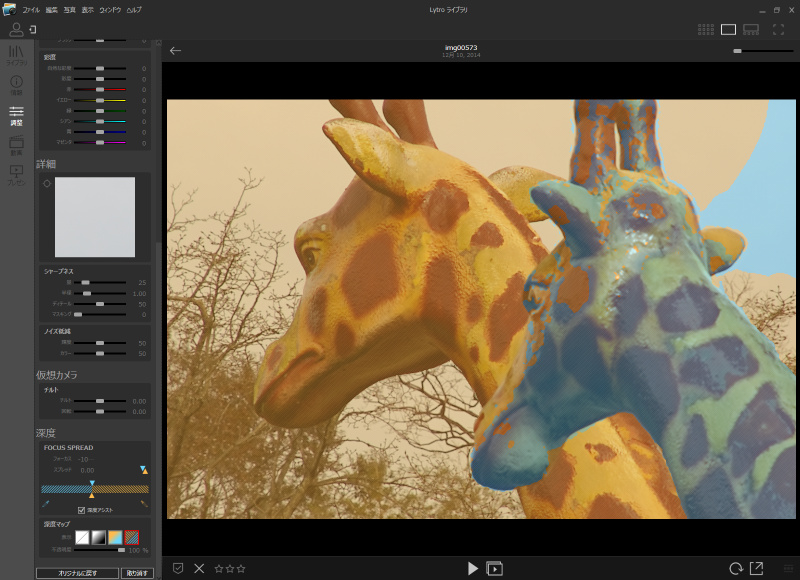Toggle the 深度アシスト checkbox
The image size is (800, 580).
tap(81, 510)
